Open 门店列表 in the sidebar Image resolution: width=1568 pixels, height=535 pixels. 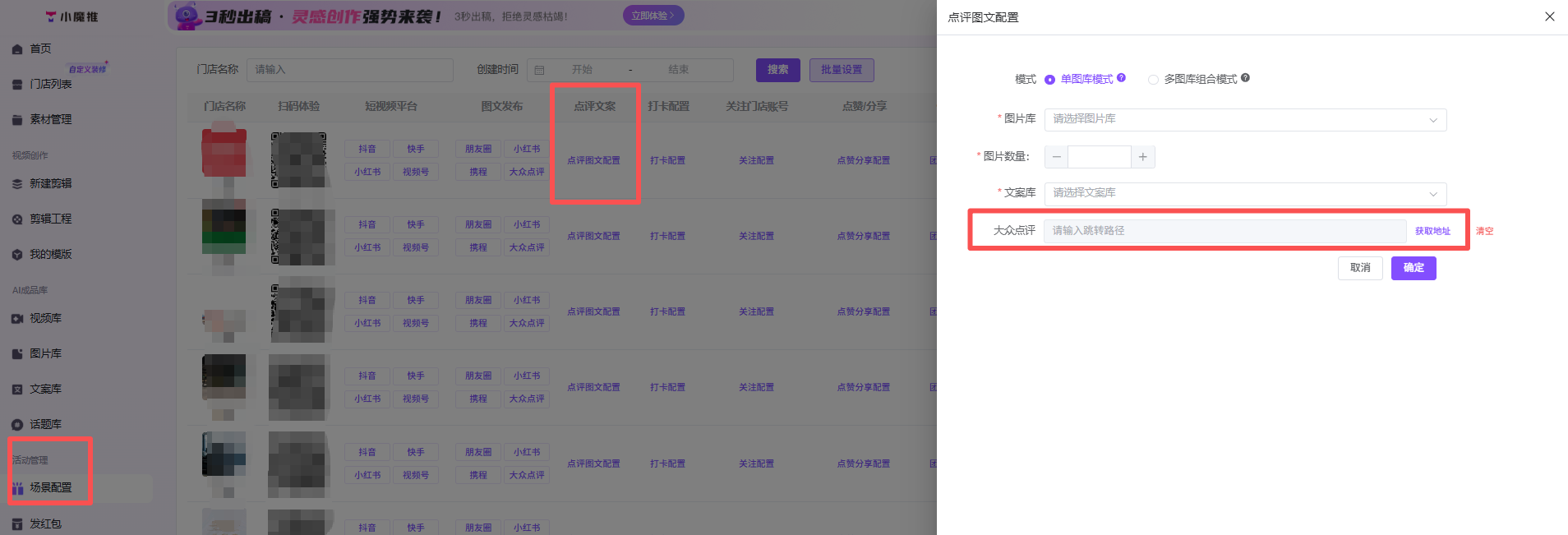pyautogui.click(x=50, y=85)
